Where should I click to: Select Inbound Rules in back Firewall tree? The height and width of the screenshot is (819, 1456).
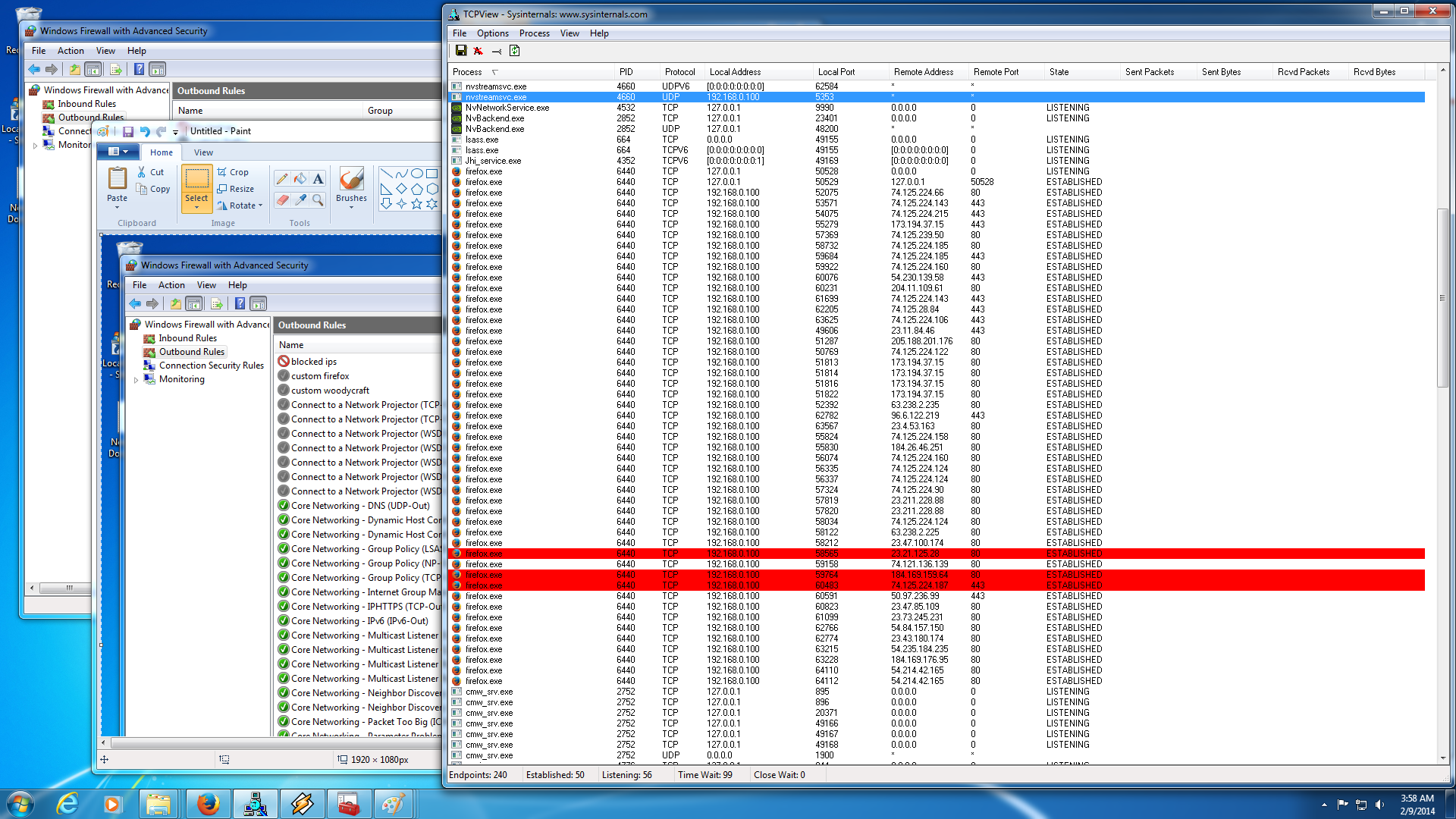[86, 104]
